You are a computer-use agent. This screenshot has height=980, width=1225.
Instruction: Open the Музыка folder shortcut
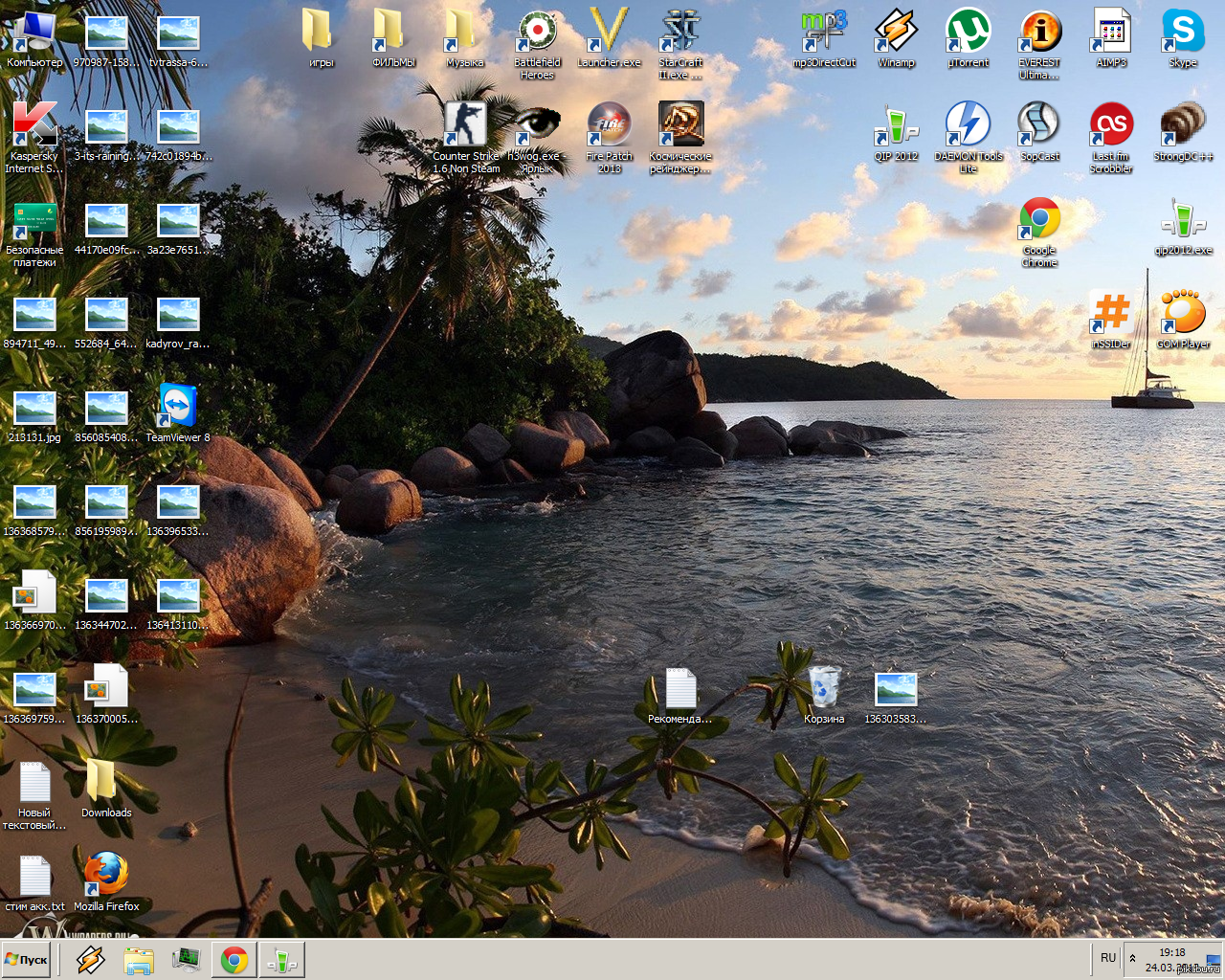coord(465,38)
